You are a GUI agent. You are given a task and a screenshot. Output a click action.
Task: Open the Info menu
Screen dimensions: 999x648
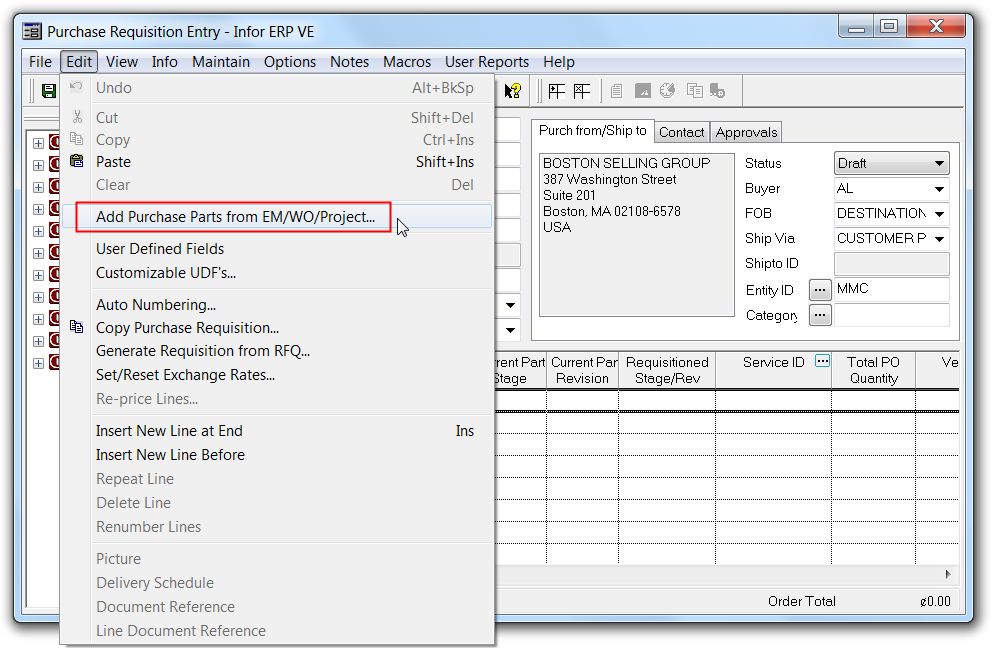[x=164, y=62]
